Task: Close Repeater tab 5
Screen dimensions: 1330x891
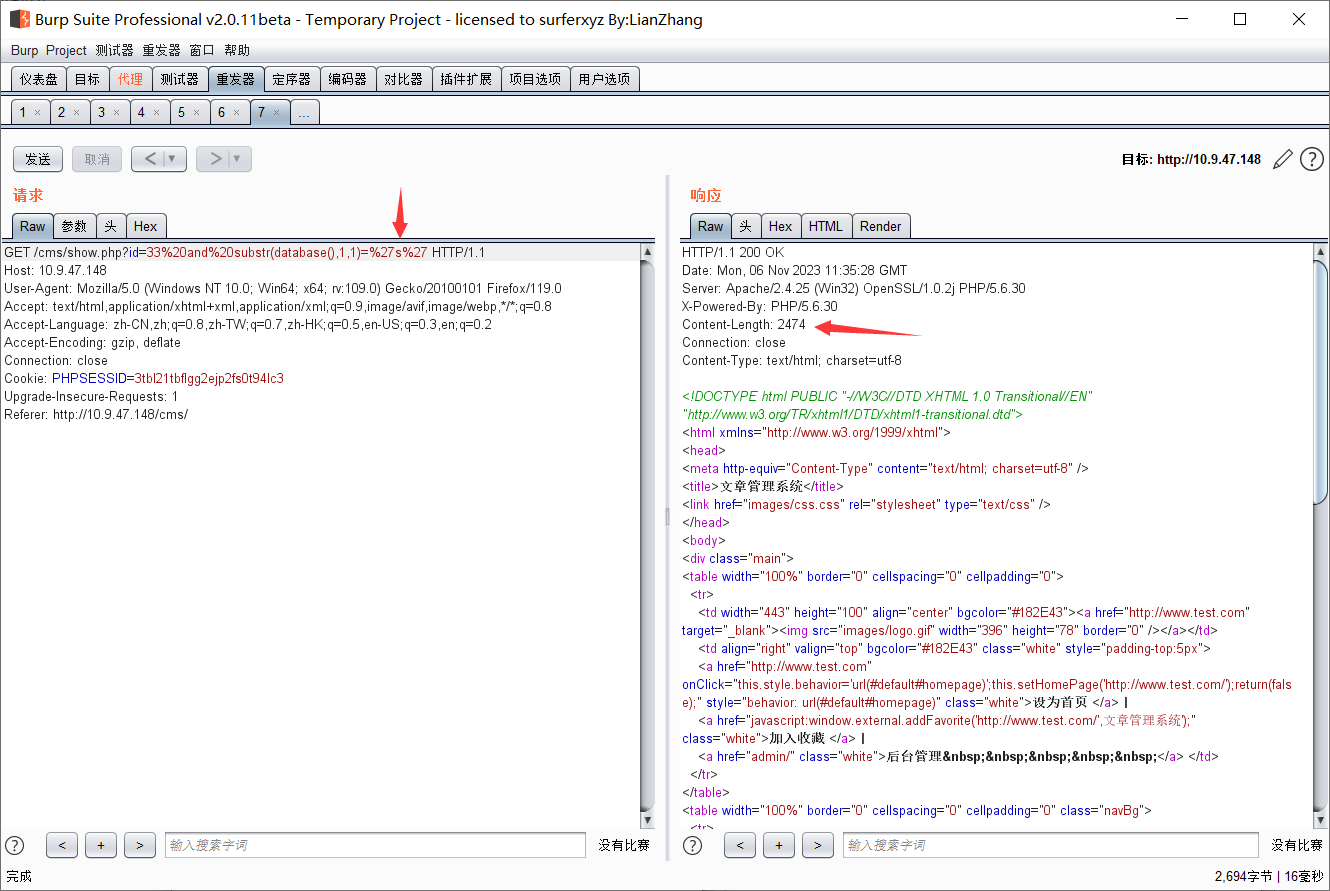Action: tap(197, 113)
